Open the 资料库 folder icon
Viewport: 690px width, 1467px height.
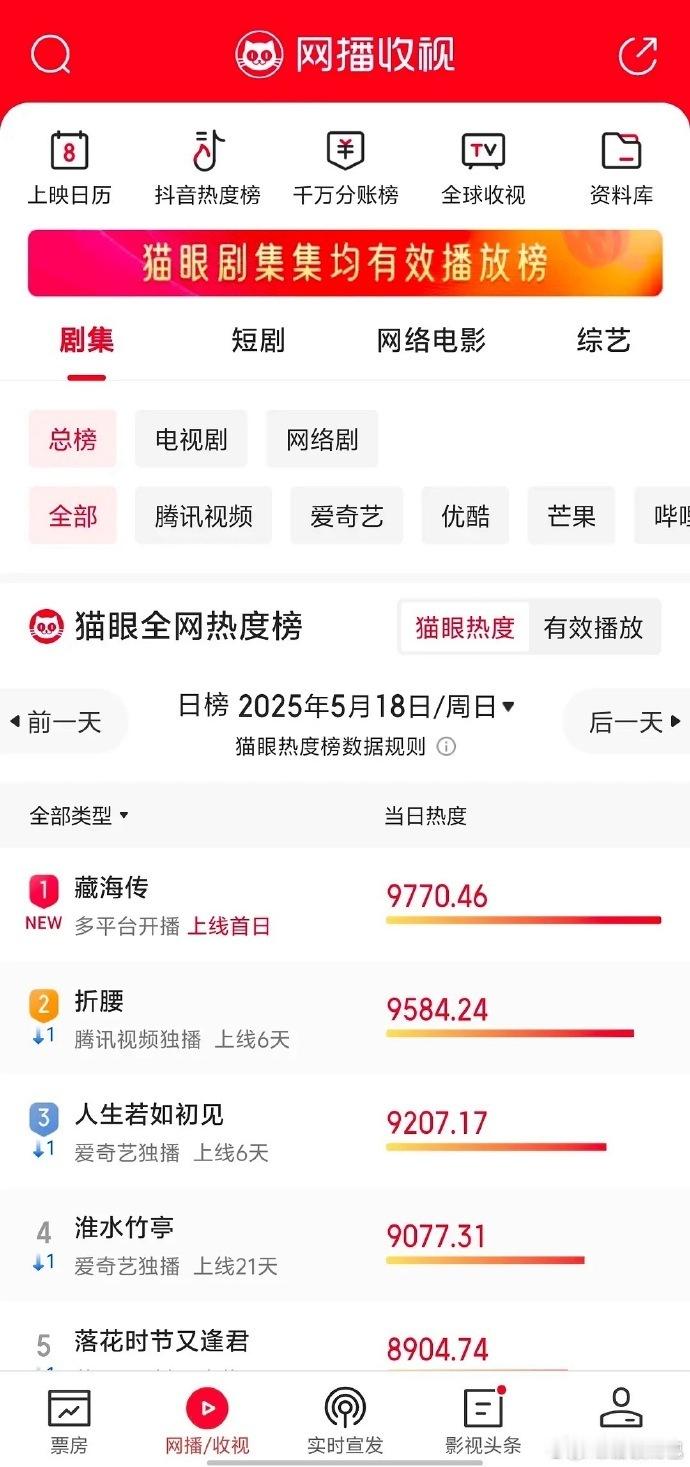click(x=621, y=151)
